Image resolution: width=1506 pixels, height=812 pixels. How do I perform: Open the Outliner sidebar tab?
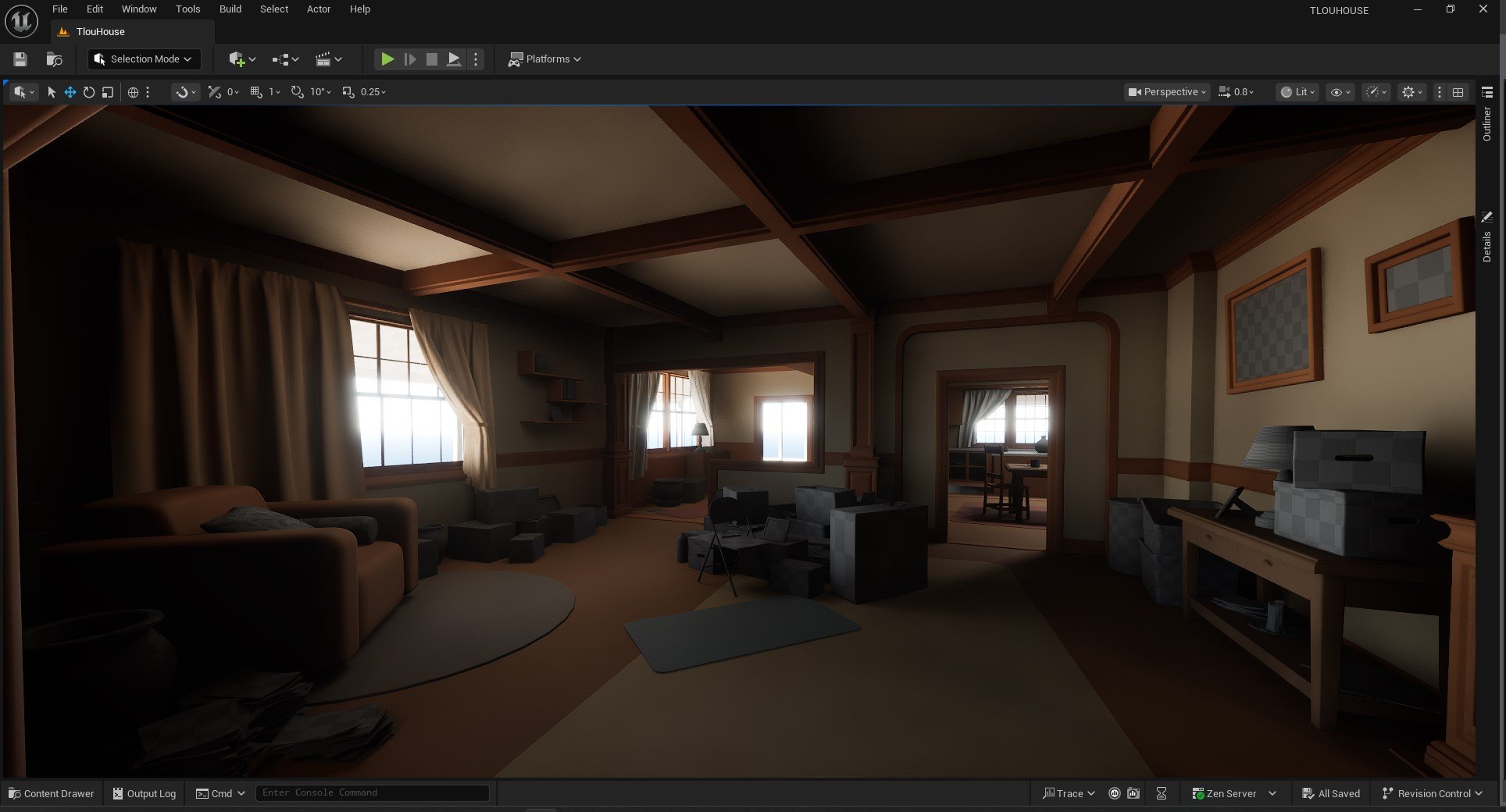point(1487,125)
